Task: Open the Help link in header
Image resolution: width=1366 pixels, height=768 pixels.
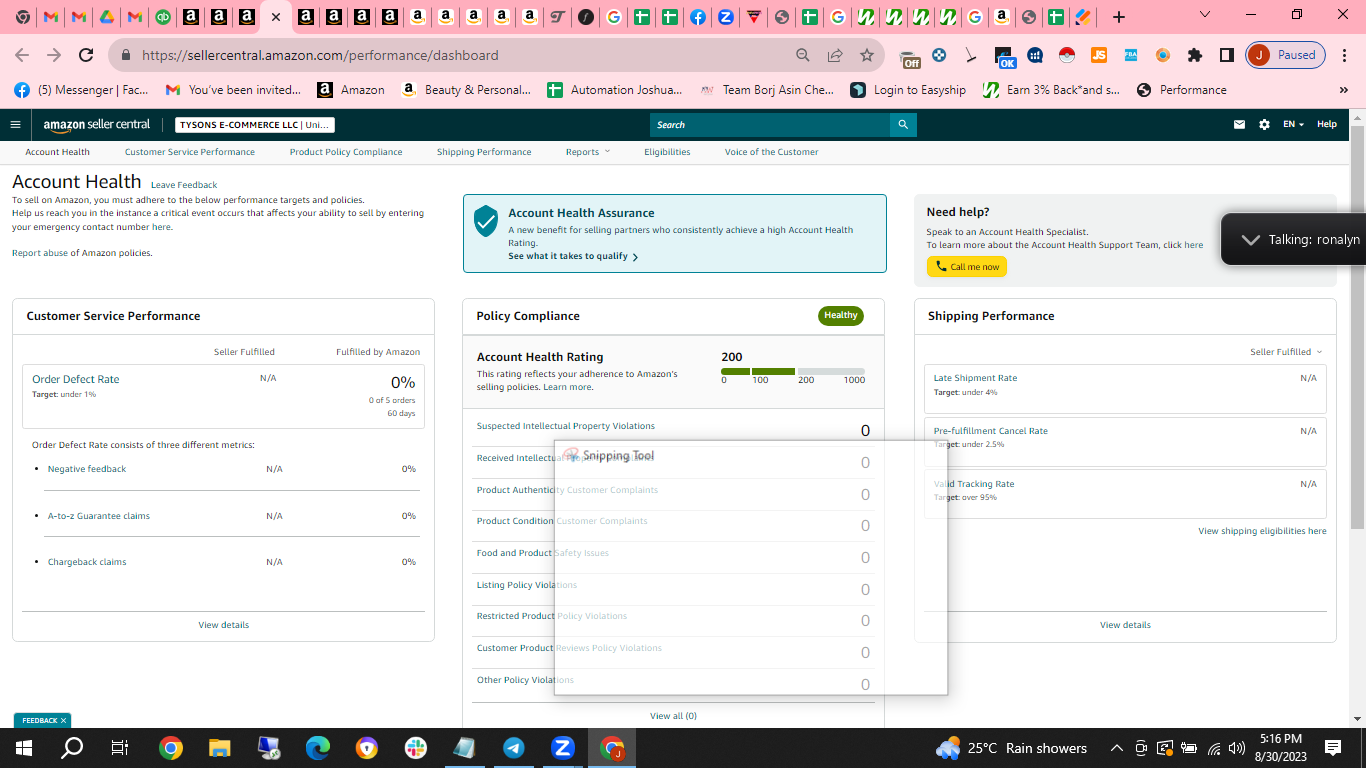Action: tap(1326, 124)
